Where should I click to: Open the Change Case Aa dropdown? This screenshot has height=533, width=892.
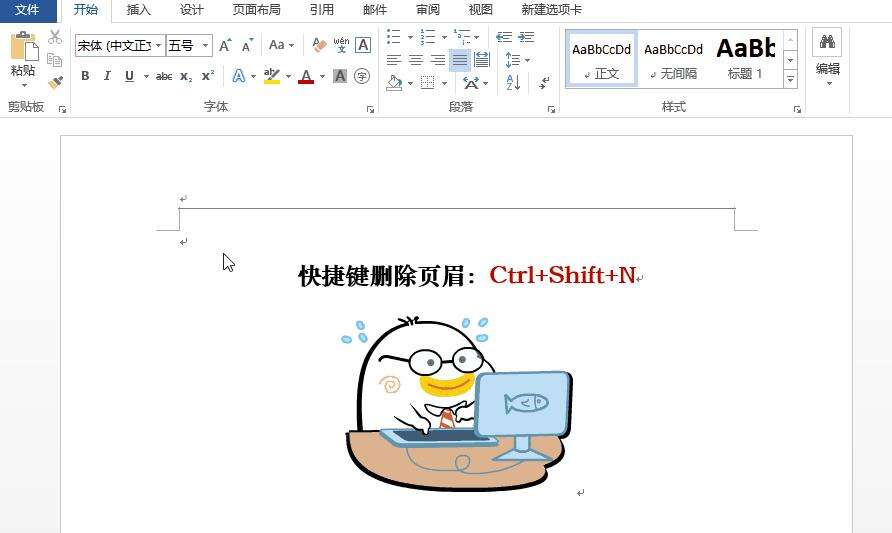click(281, 45)
